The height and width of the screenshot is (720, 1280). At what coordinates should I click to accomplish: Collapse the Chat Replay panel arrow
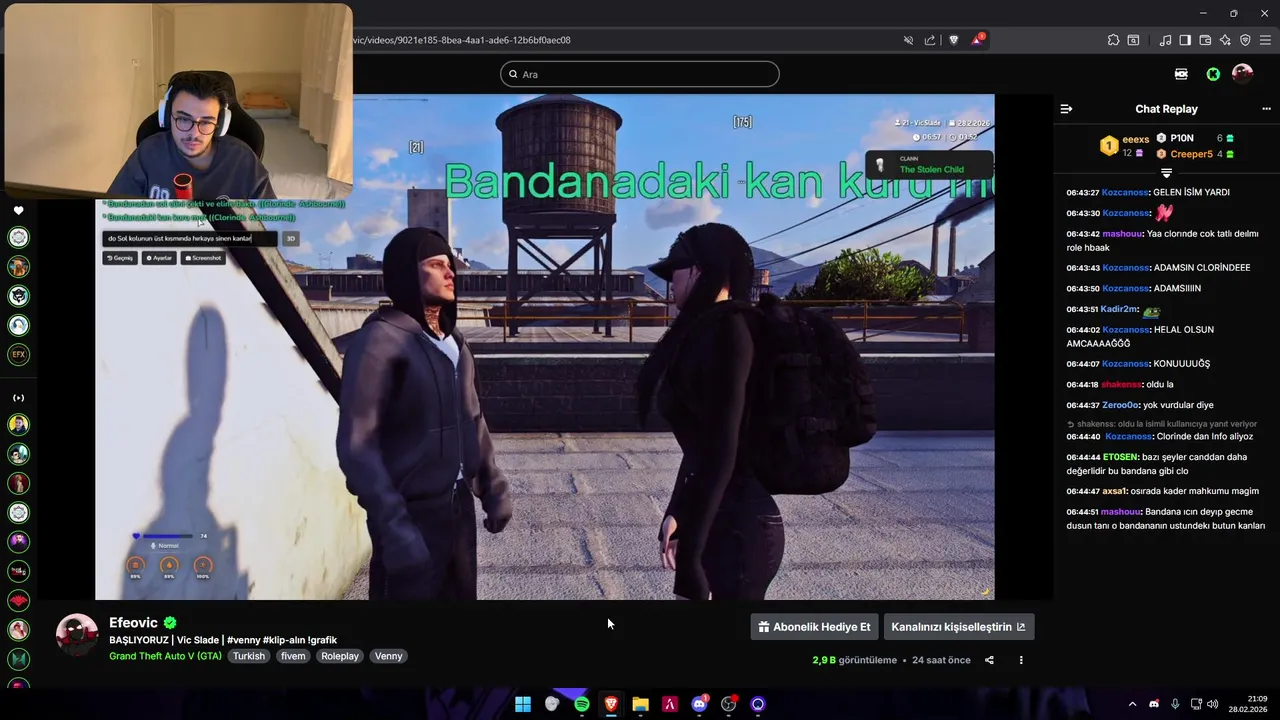tap(1066, 109)
